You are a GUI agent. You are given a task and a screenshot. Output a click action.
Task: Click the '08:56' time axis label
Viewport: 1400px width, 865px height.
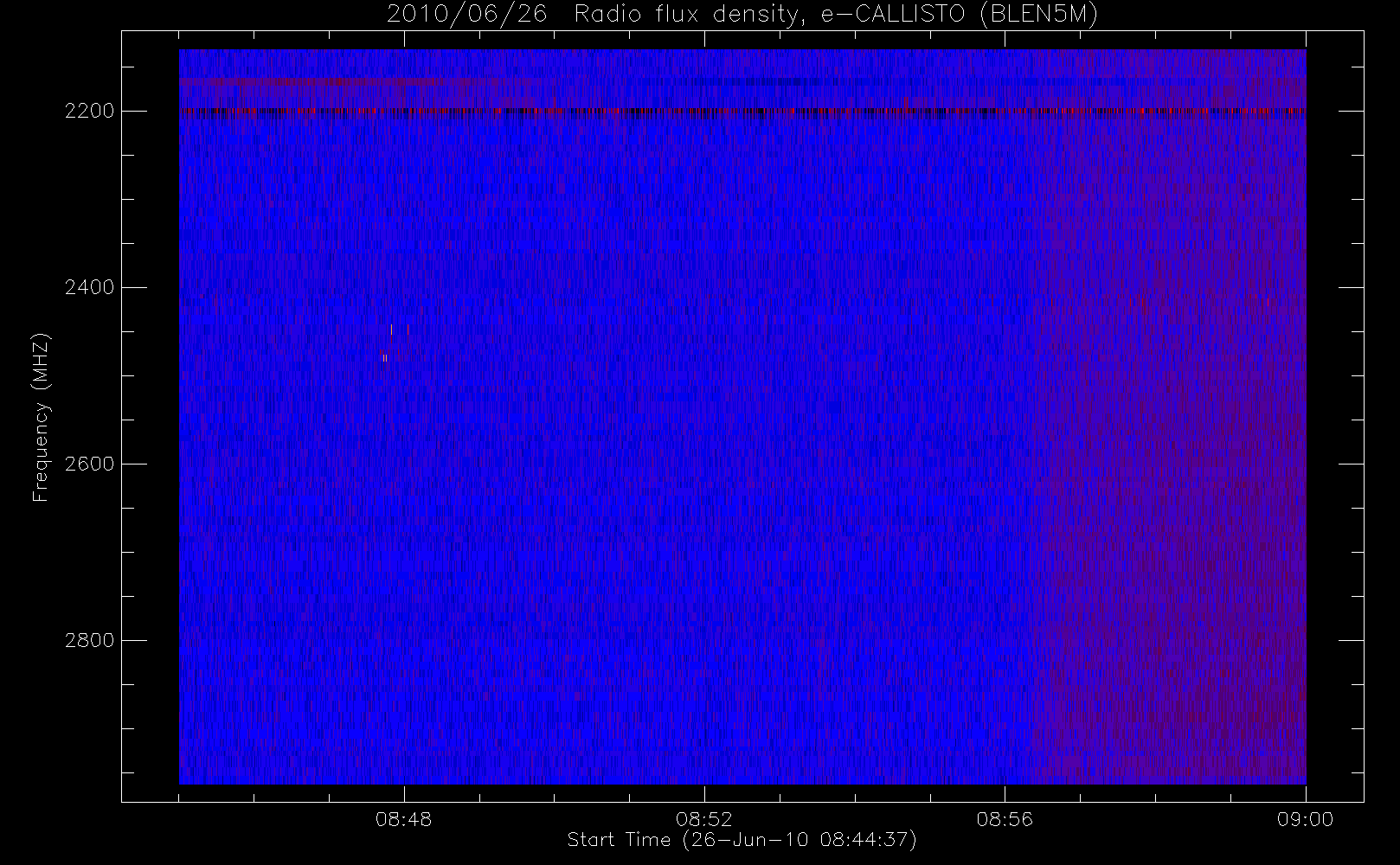[1005, 819]
